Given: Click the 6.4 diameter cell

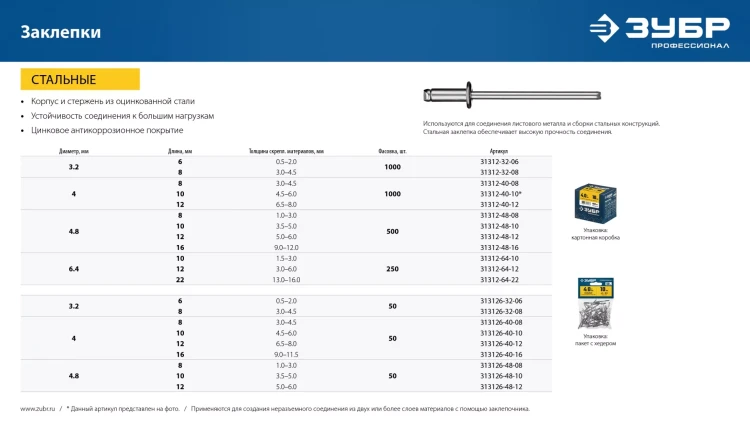Looking at the screenshot, I should click(74, 269).
